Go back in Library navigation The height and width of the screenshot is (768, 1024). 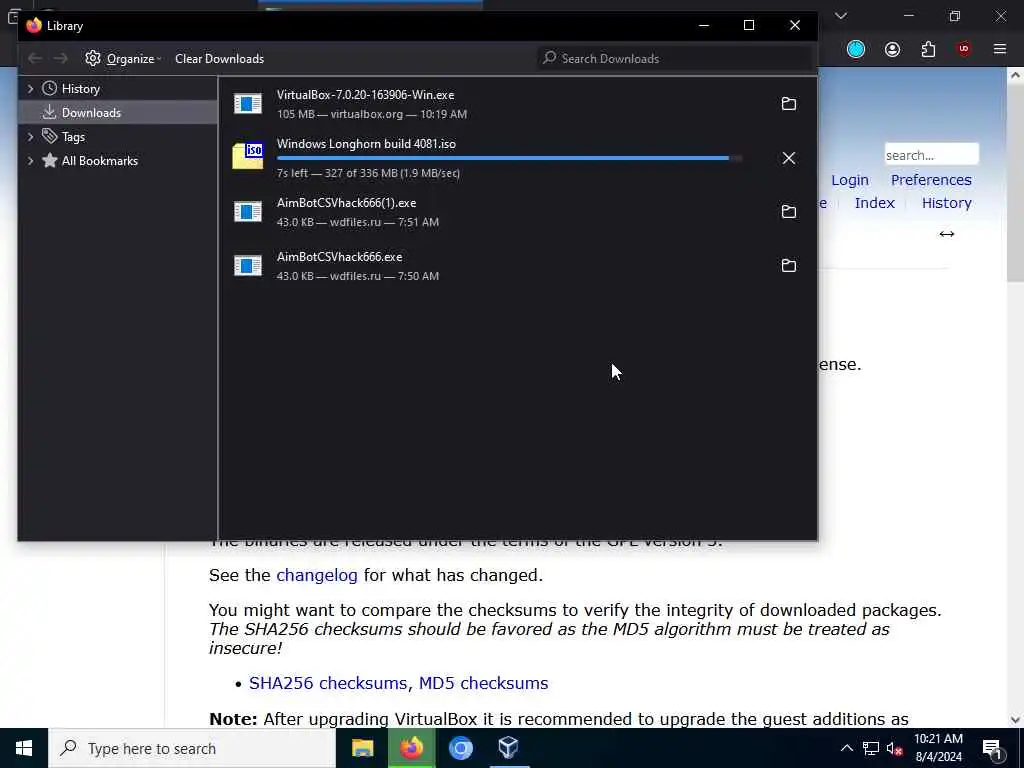point(35,59)
